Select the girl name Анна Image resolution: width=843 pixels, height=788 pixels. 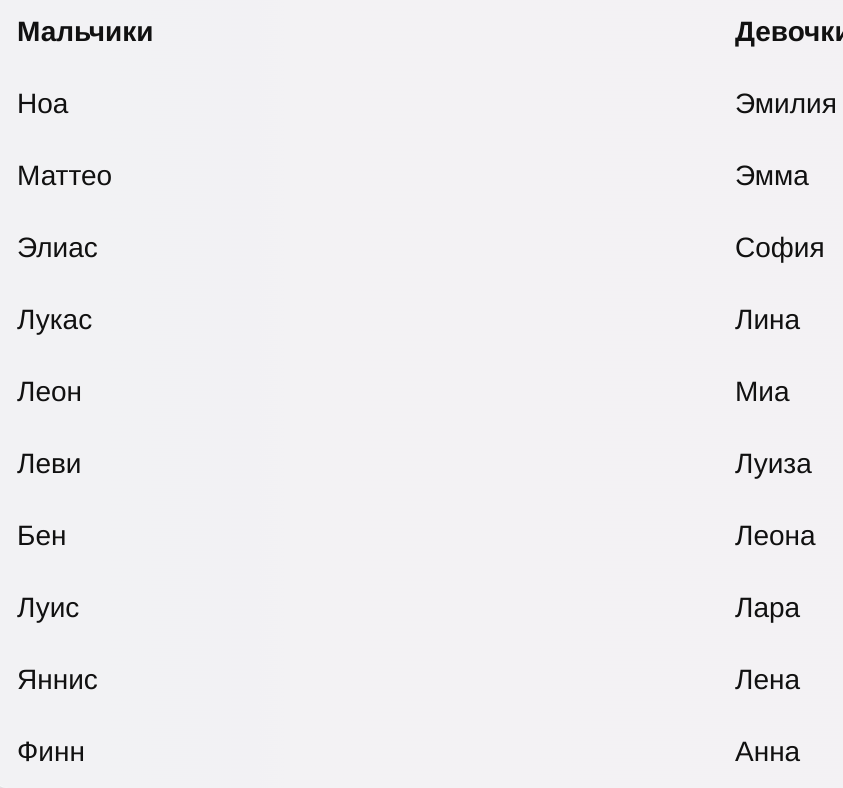pos(767,752)
